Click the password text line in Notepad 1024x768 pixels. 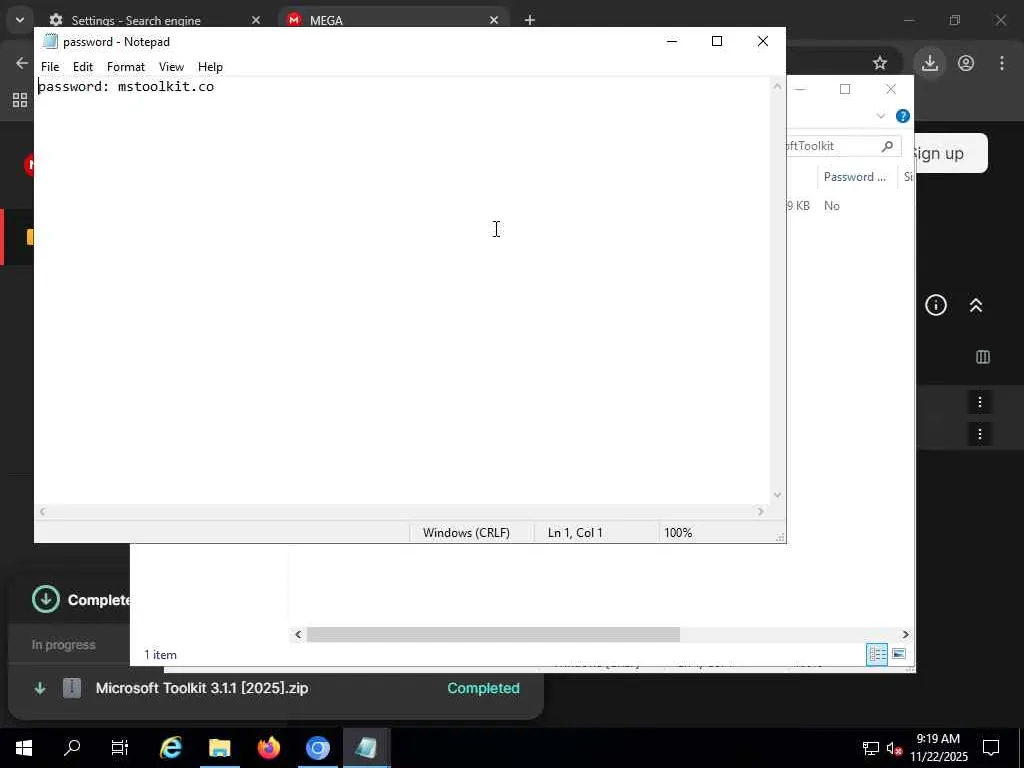[x=126, y=86]
